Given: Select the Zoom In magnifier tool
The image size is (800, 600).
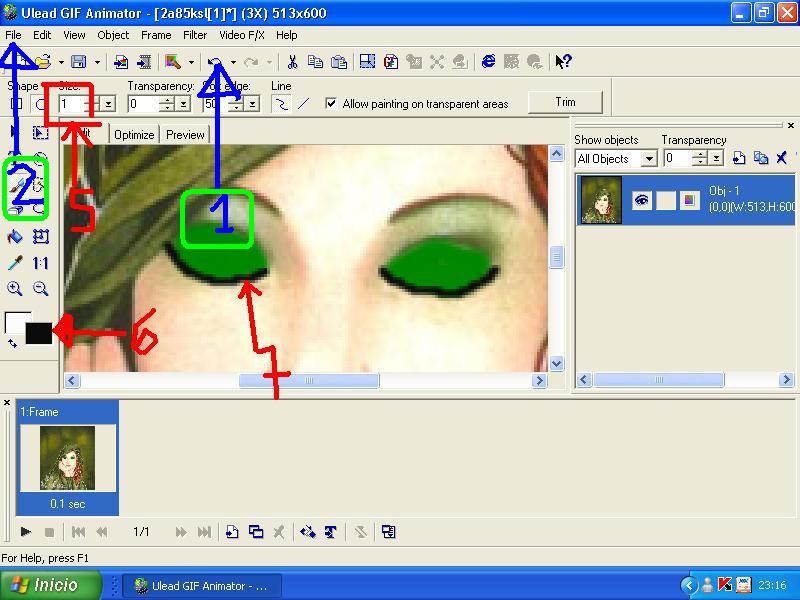Looking at the screenshot, I should (x=15, y=289).
